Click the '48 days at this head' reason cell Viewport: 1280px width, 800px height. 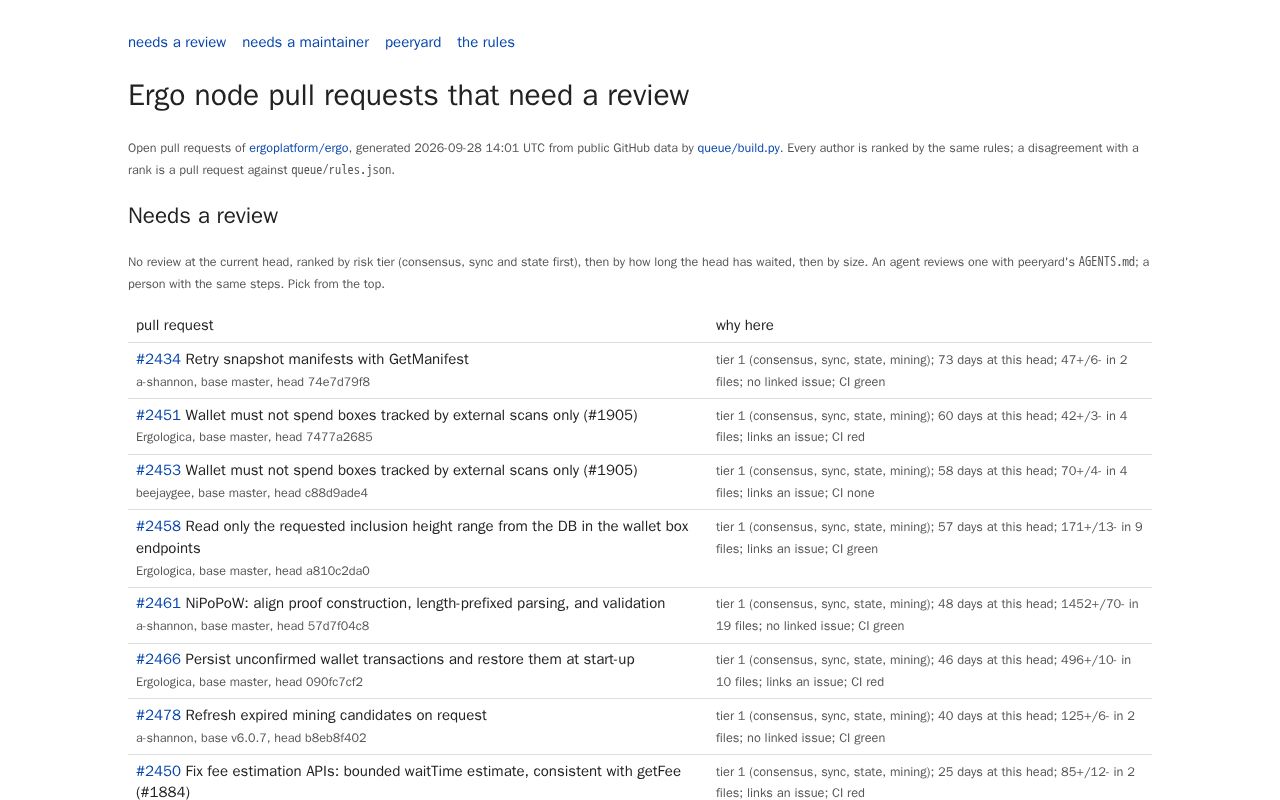(x=929, y=615)
